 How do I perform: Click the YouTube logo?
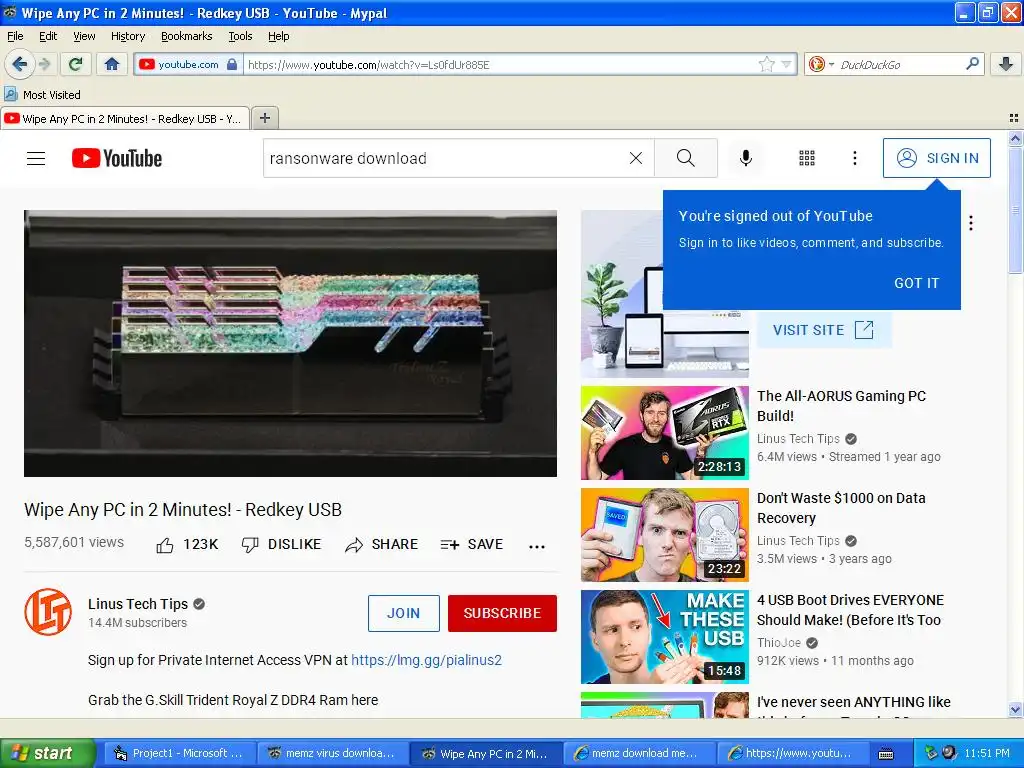[x=117, y=158]
